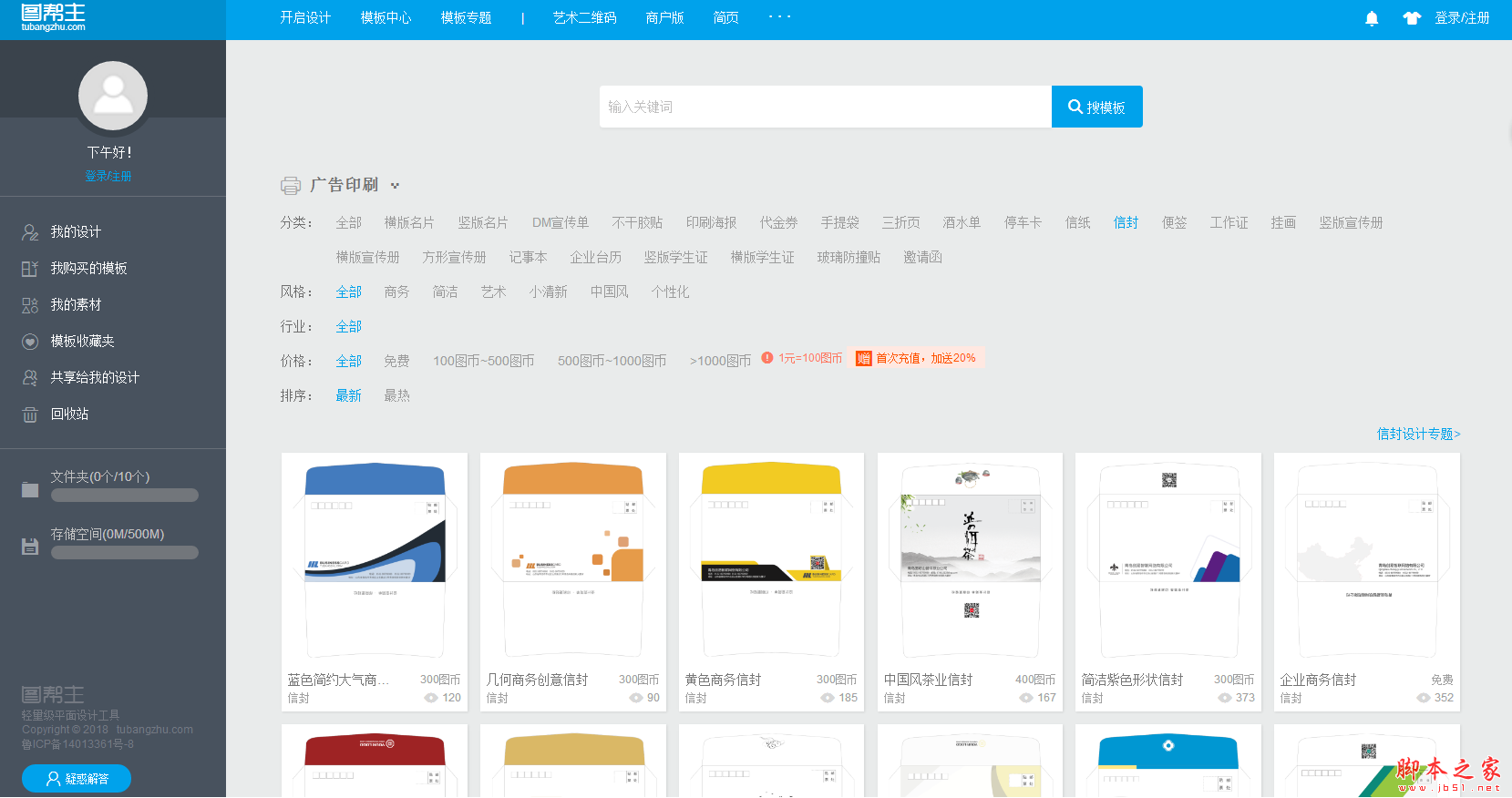Open the 中国风茶业信封 thumbnail
Screen dimensions: 1512x798
click(971, 559)
